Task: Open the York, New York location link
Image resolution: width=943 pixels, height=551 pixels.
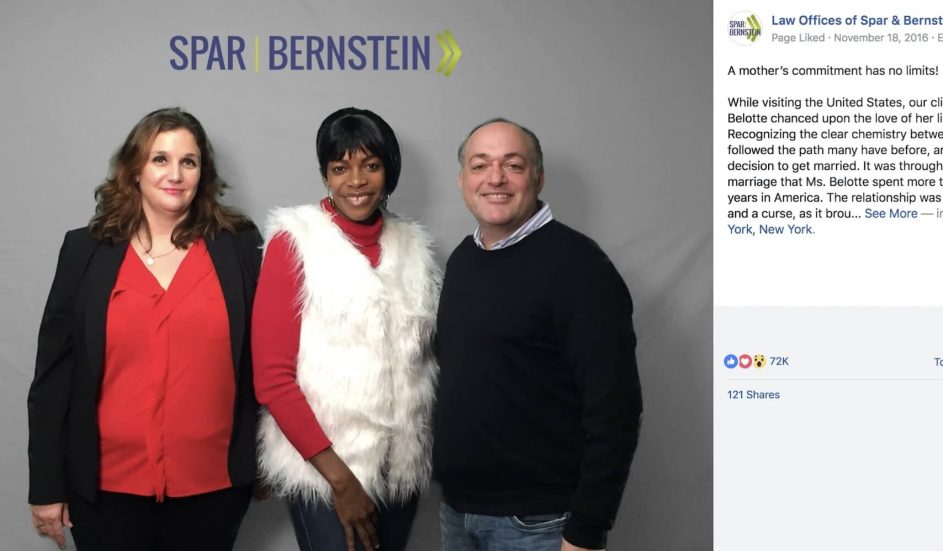Action: (771, 229)
